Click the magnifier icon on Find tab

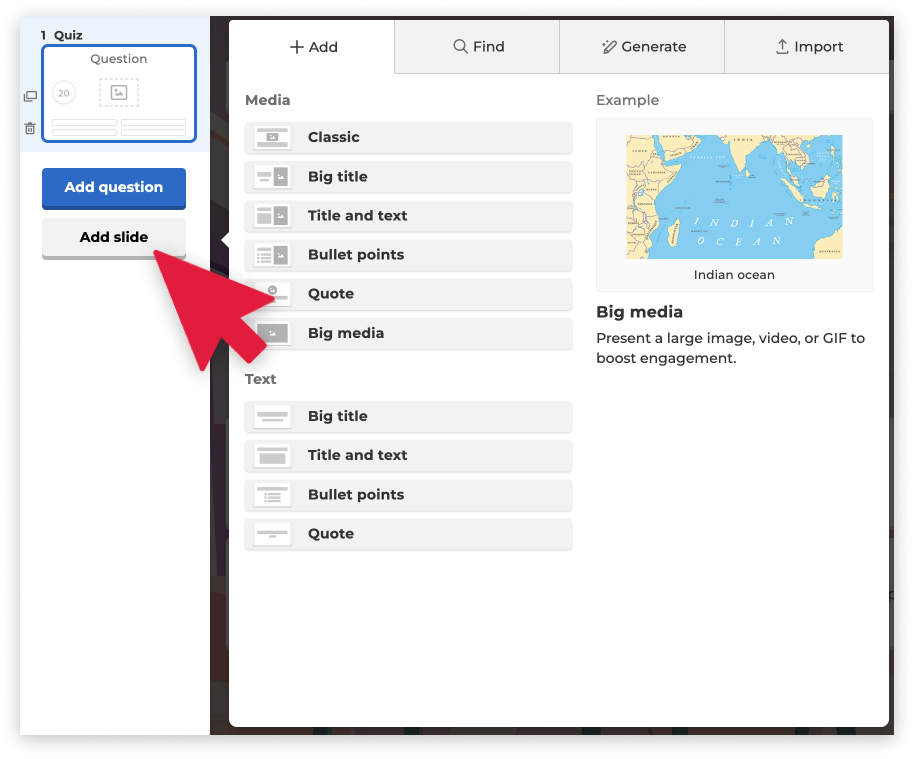(x=460, y=46)
